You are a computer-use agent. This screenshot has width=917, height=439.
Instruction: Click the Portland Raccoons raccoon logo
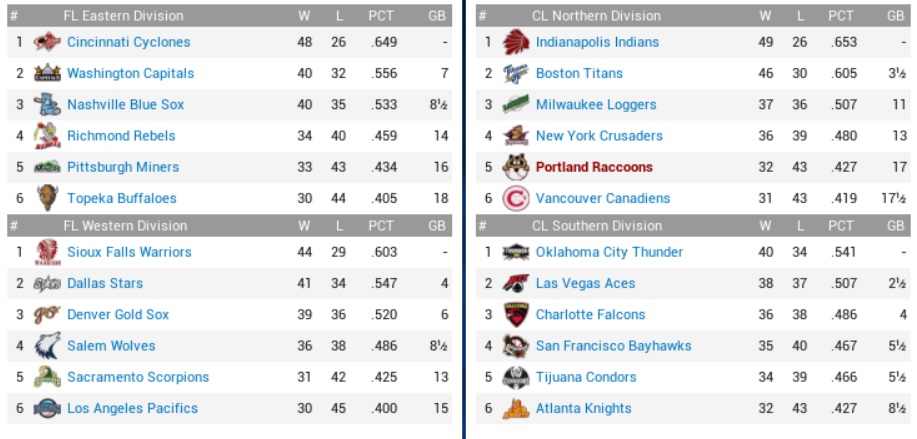[515, 167]
